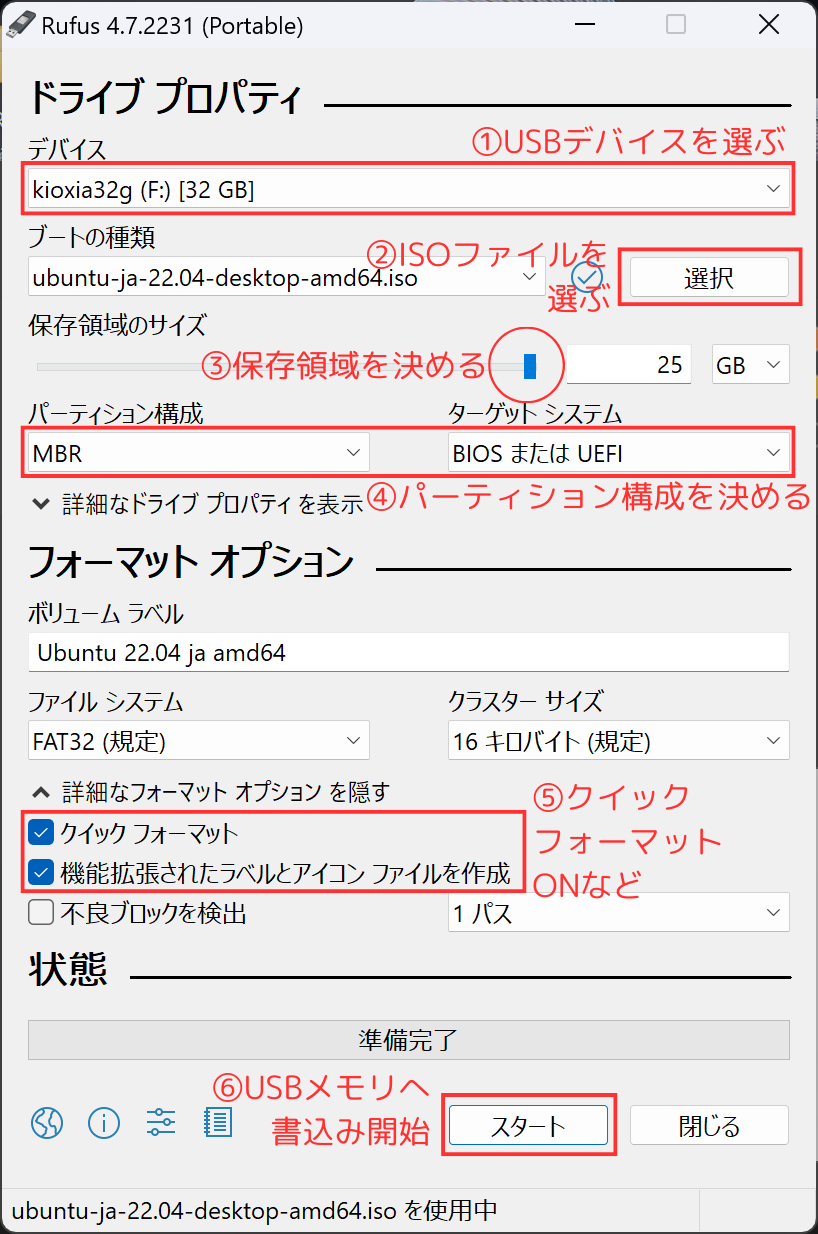This screenshot has height=1234, width=818.
Task: Click the Rufus USB icon in title bar
Action: pos(20,26)
